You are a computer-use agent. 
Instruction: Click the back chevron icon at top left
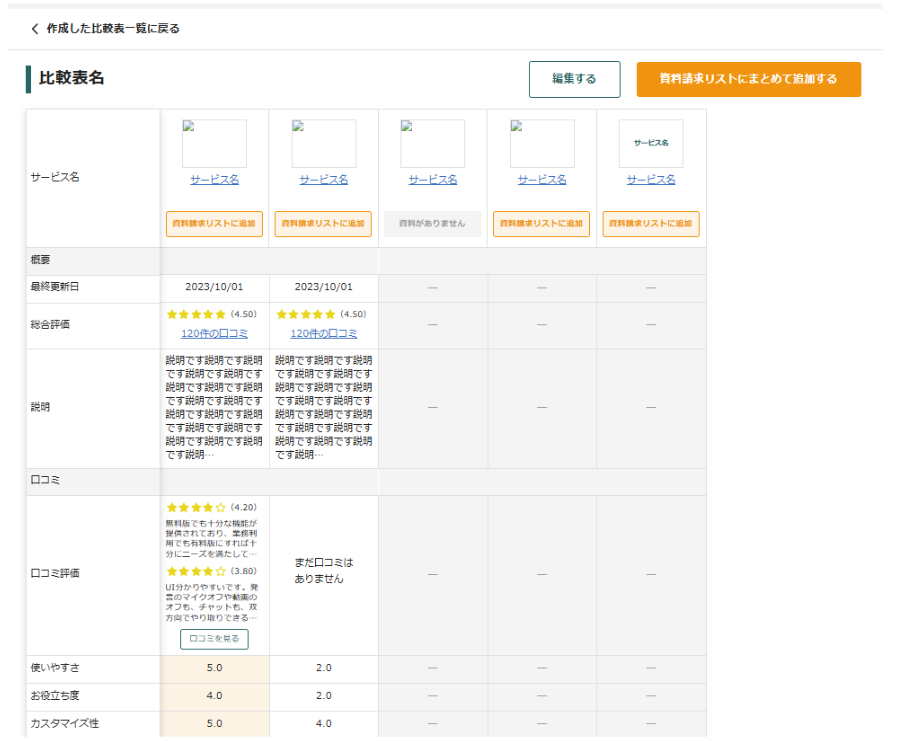coord(33,30)
